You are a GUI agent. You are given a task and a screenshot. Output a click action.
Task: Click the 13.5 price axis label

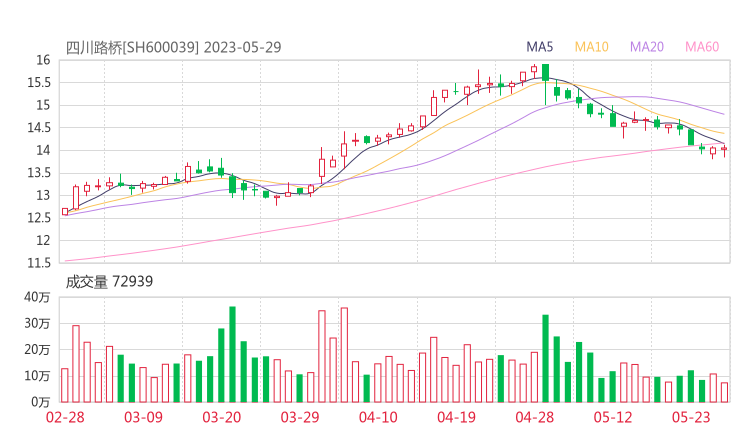pos(39,173)
